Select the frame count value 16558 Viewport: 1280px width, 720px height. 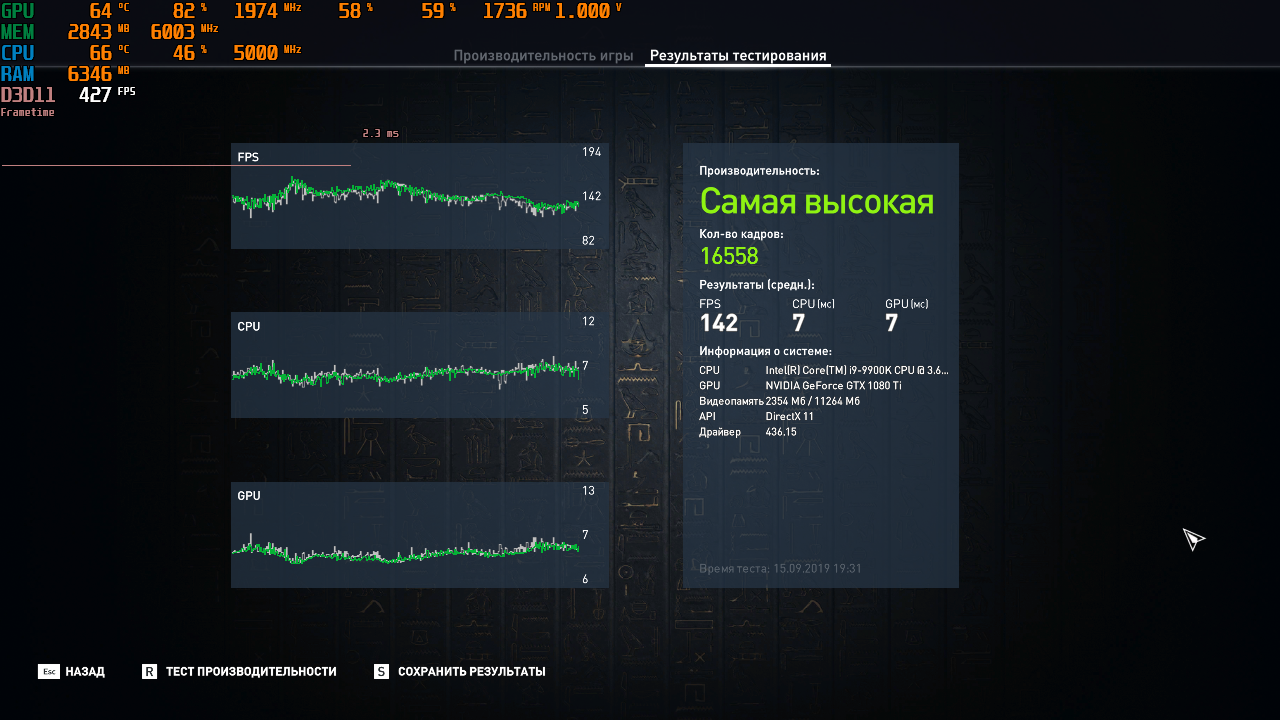coord(729,256)
